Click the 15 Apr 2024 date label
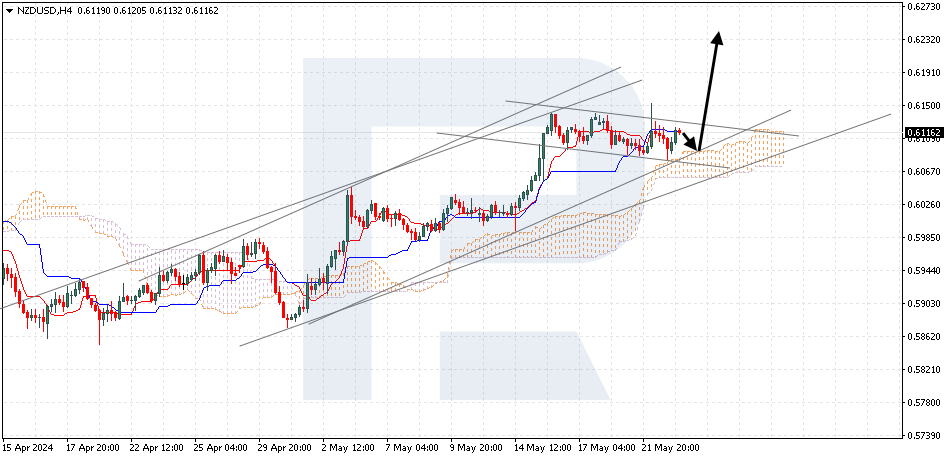The width and height of the screenshot is (948, 459). click(x=28, y=448)
